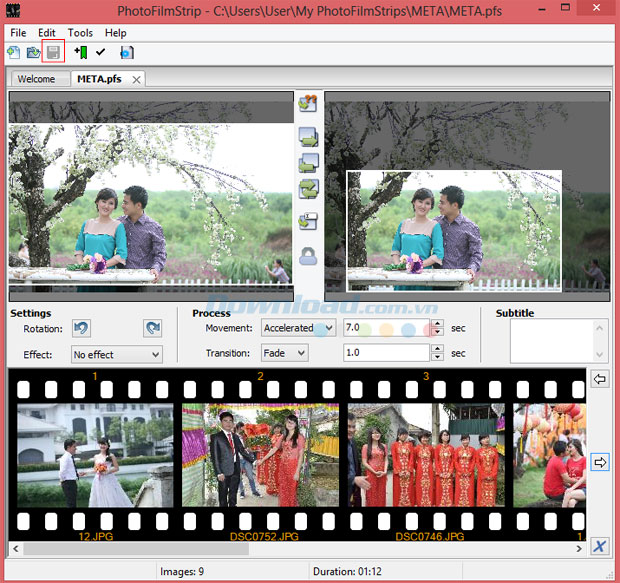Screen dimensions: 620x583
Task: Select the DSC0752.JPG thumbnail in filmstrip
Action: pos(260,455)
